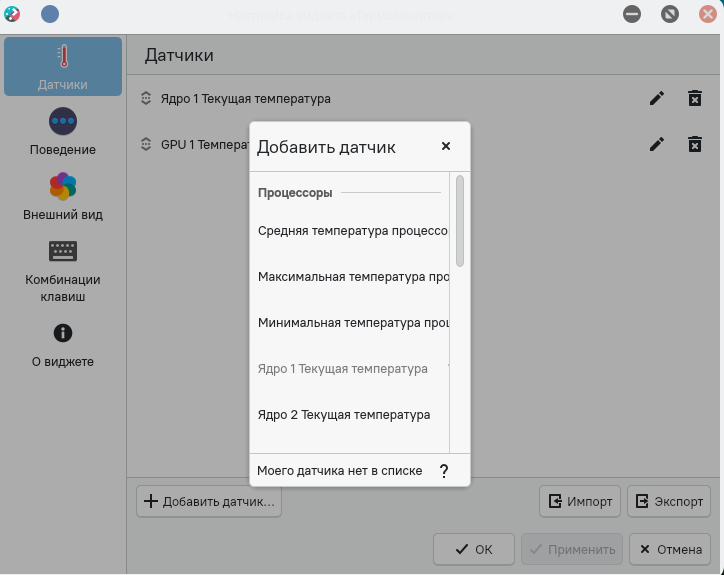Open Комбинации клавиш section
Viewport: 724px width, 575px height.
63,271
